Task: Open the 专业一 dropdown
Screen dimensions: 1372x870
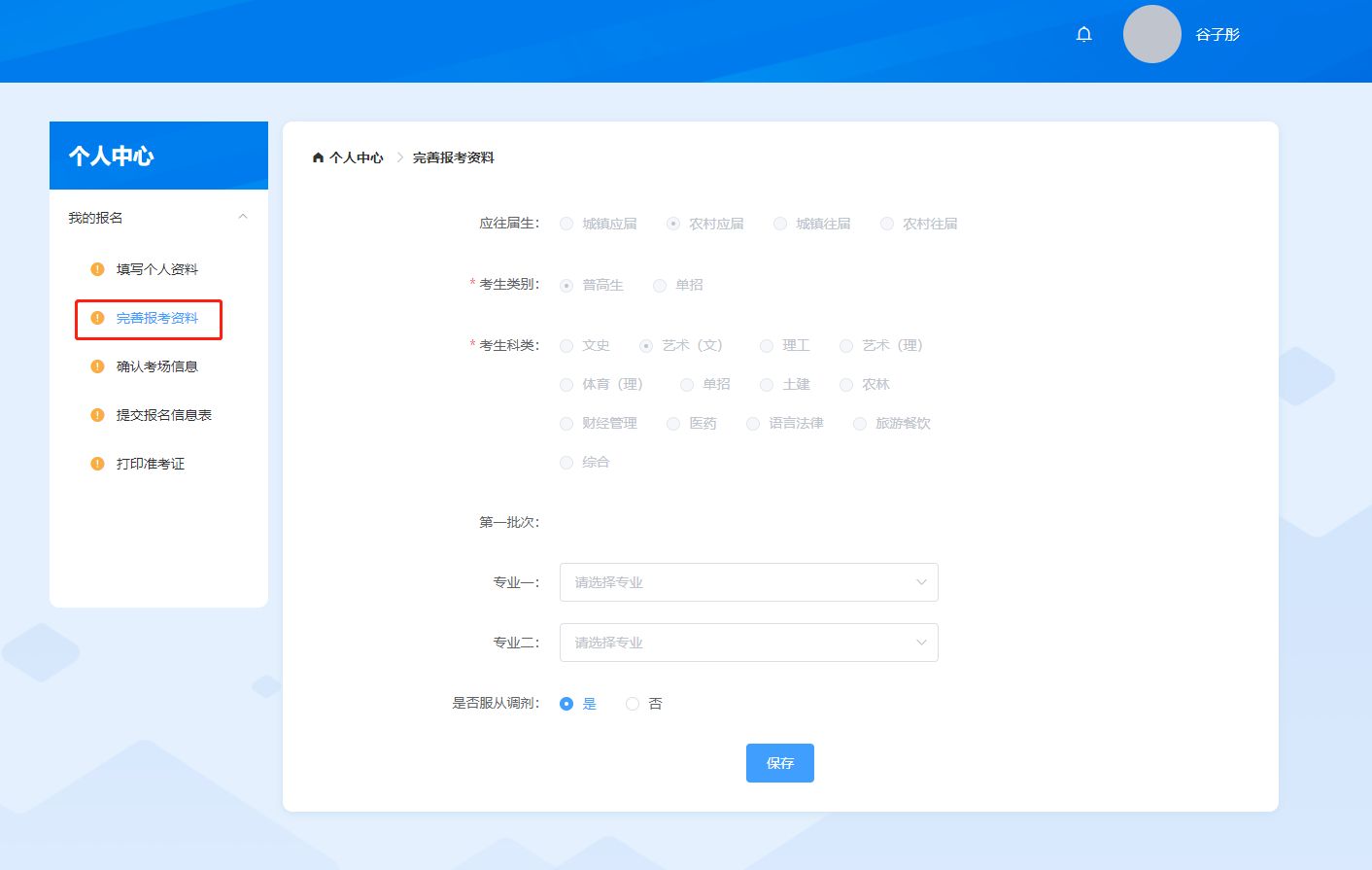Action: coord(748,582)
